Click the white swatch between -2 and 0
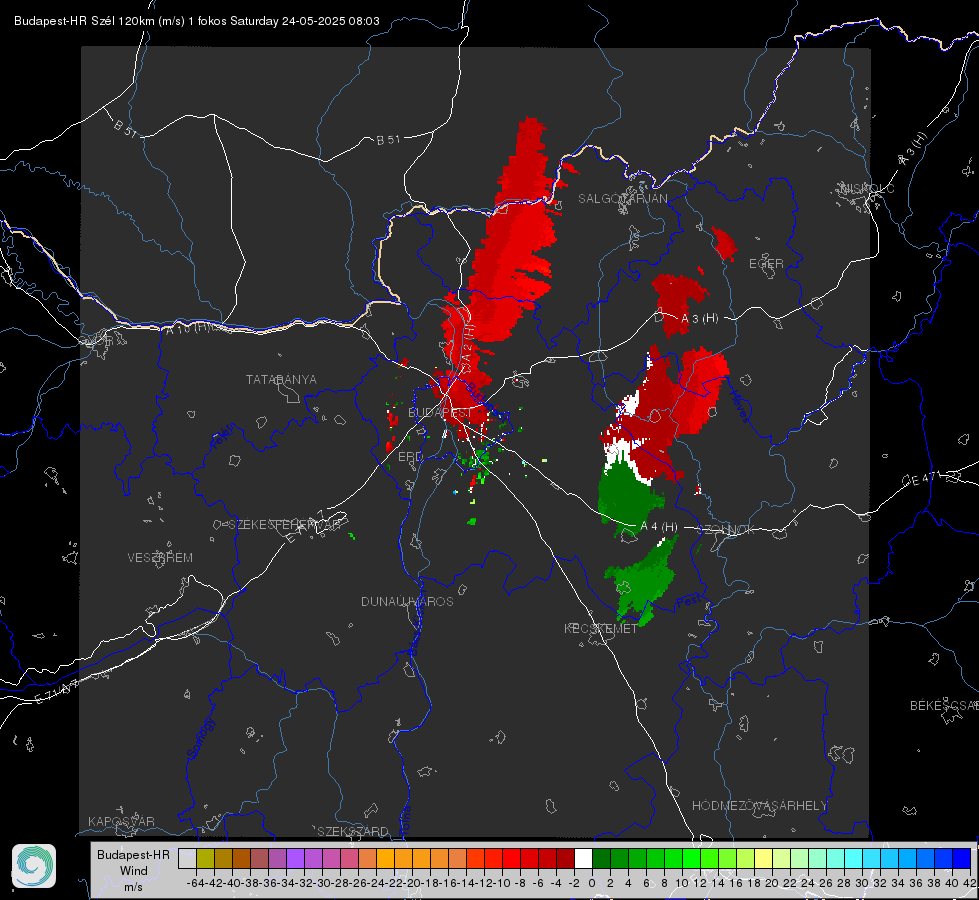Viewport: 979px width, 900px height. (x=584, y=858)
